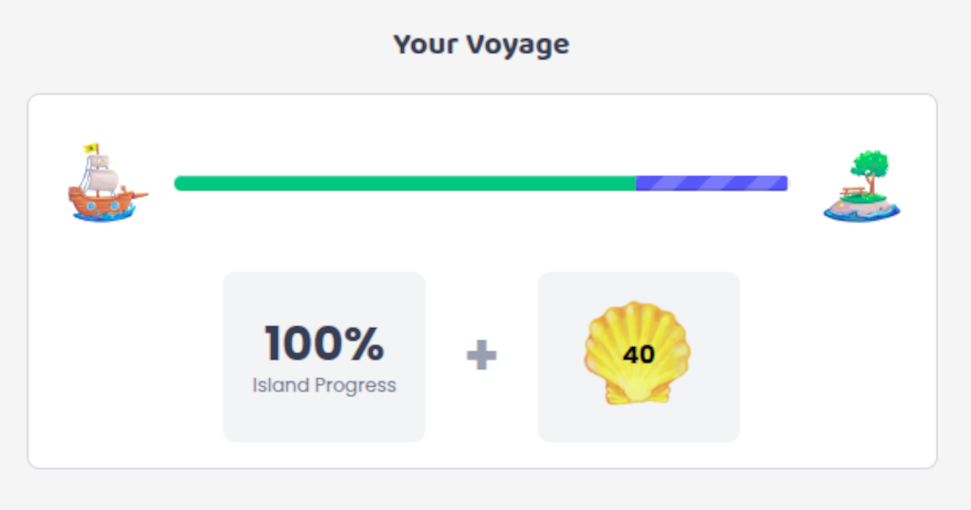Select the golden seashell icon
The height and width of the screenshot is (510, 971).
(637, 353)
